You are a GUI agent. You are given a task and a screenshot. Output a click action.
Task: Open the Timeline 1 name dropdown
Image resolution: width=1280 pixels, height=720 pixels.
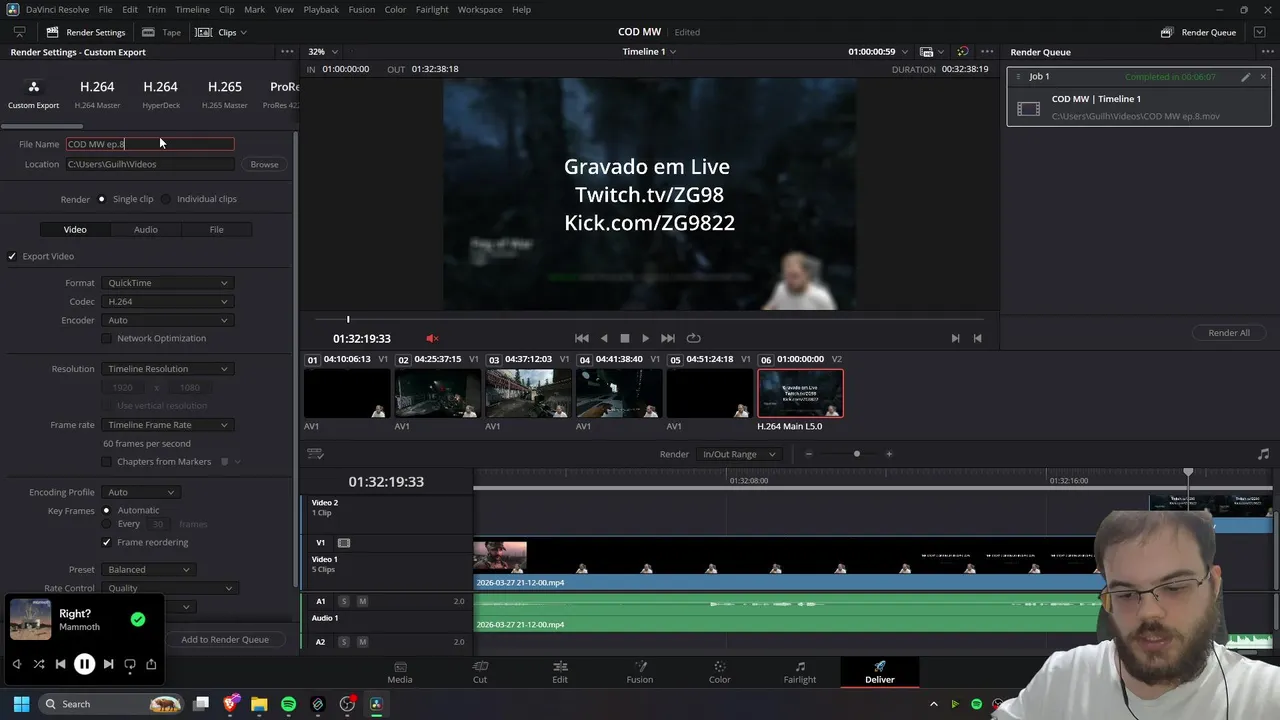tap(649, 52)
